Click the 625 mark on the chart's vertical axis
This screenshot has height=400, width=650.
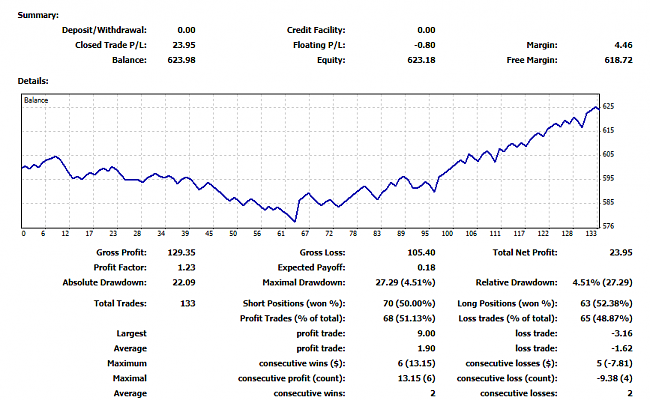point(608,107)
